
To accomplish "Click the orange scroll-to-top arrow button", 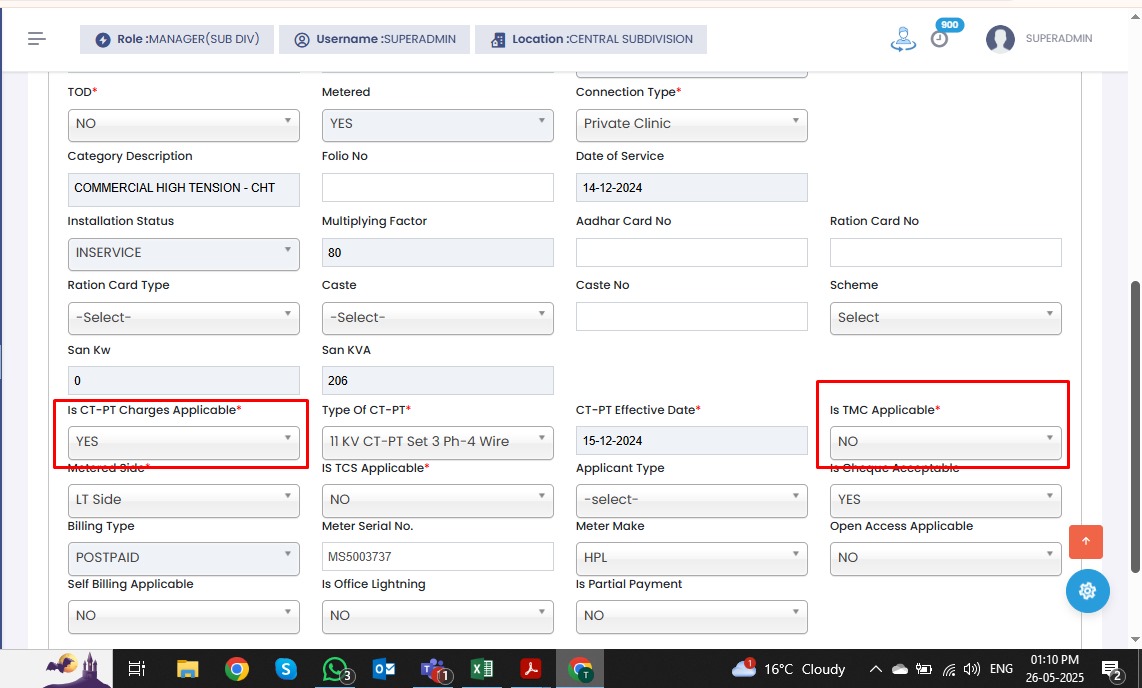I will (1085, 542).
